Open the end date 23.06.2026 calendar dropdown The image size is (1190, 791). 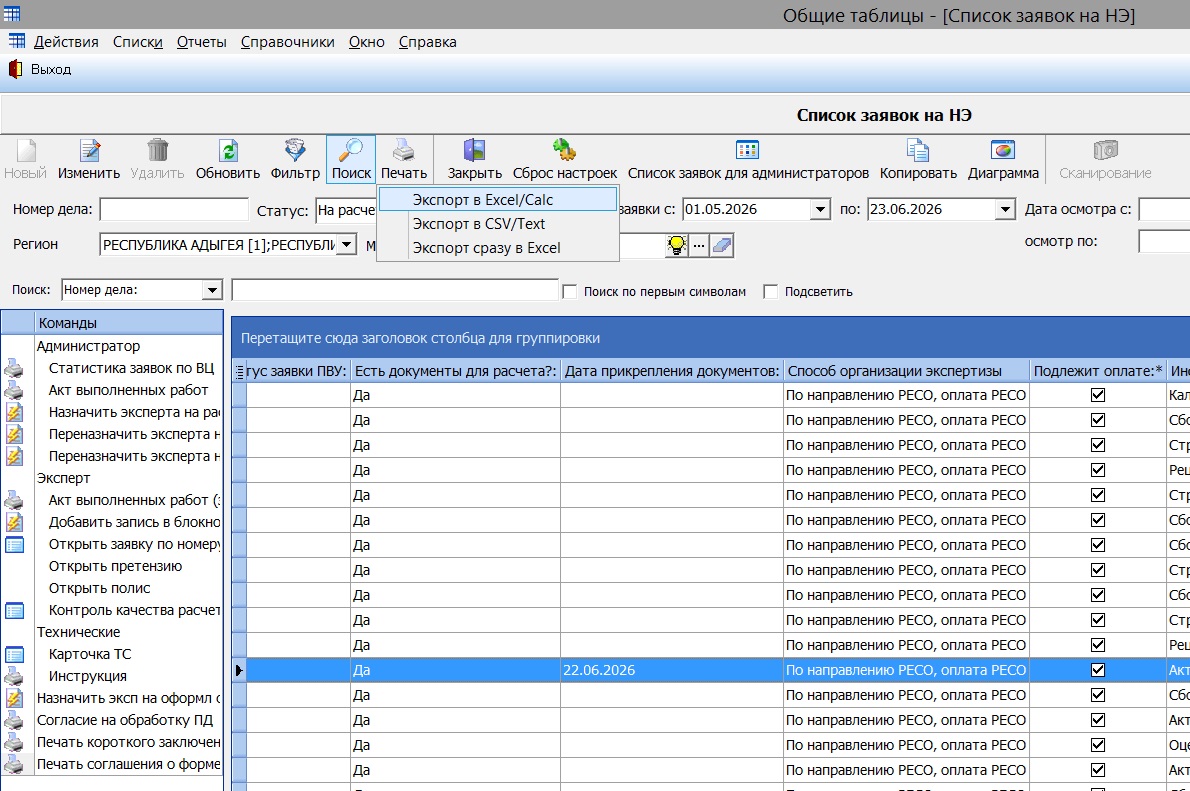point(1005,209)
